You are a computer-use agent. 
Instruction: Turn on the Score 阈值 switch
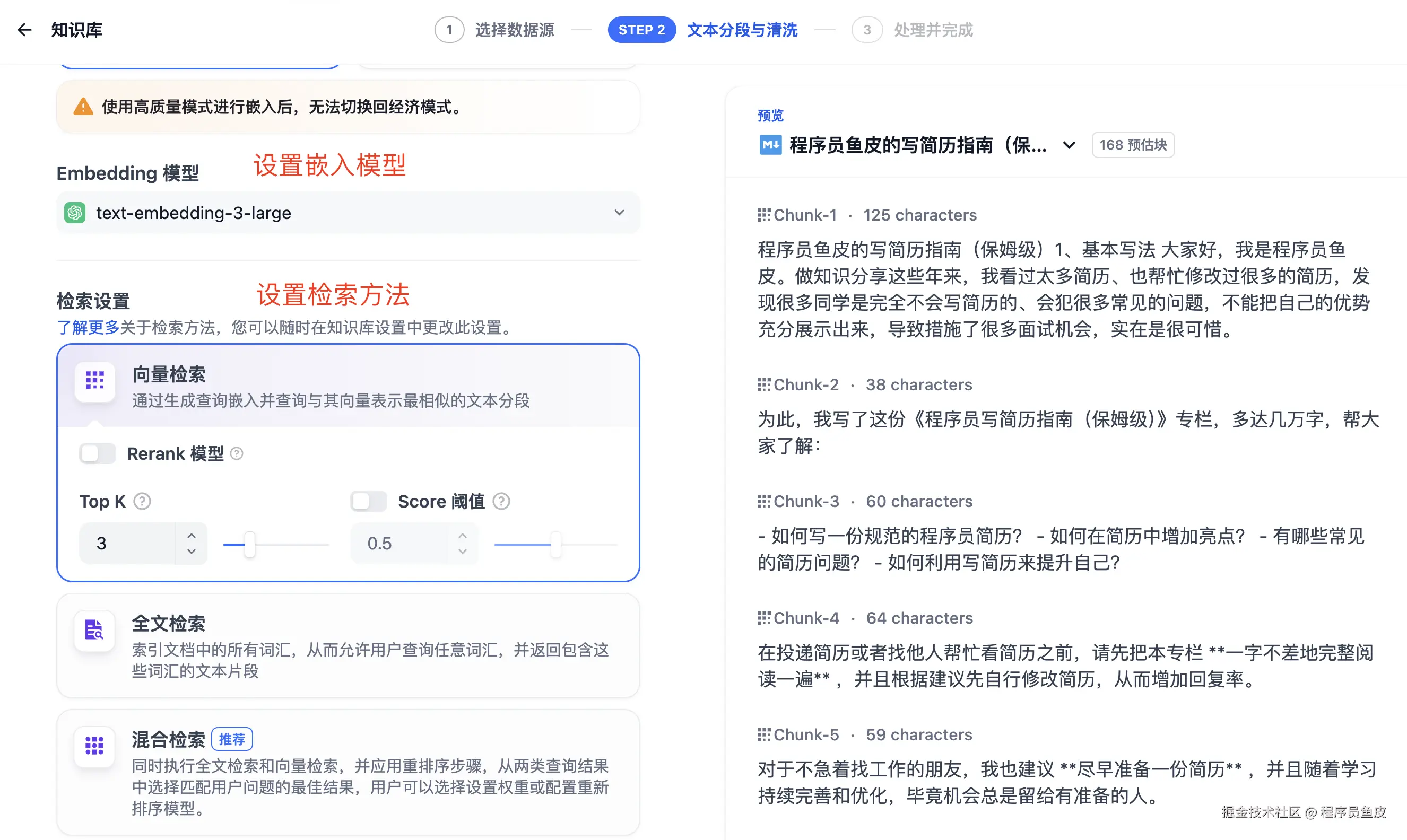pos(369,502)
